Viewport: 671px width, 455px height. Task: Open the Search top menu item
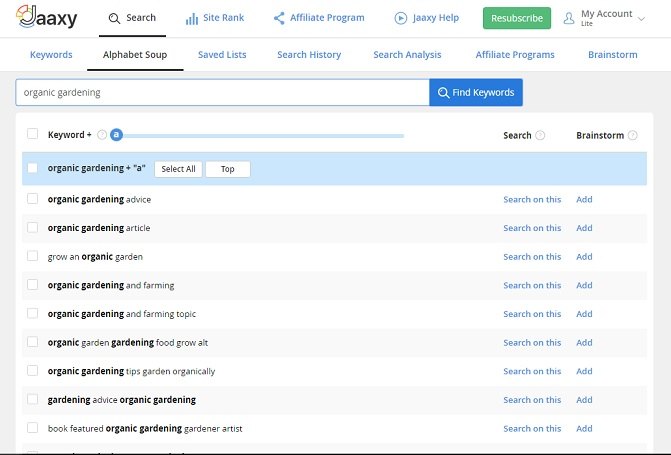[x=132, y=18]
